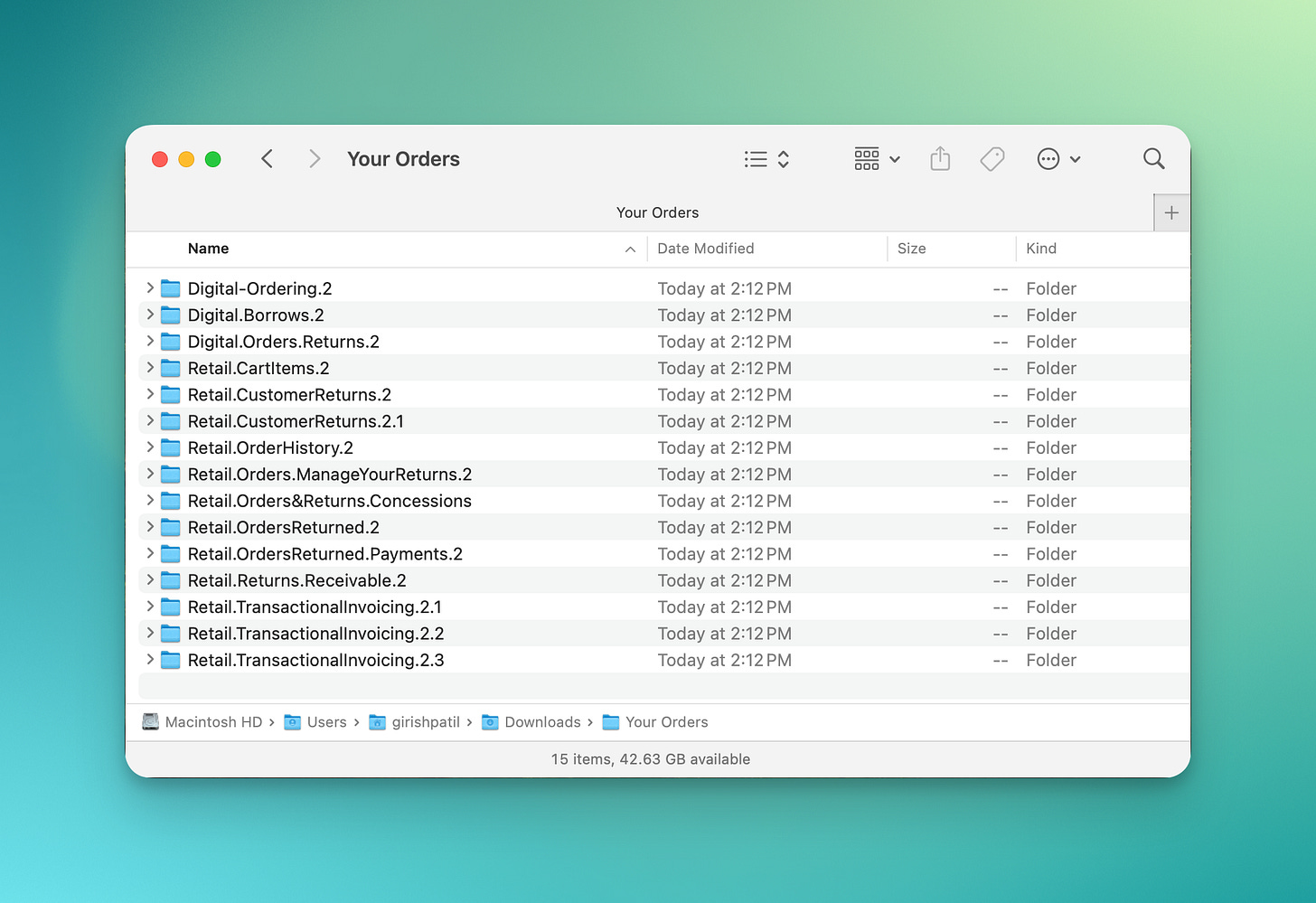Image resolution: width=1316 pixels, height=903 pixels.
Task: Expand Retail.Returns.Receivable.2 disclosure arrow
Action: tap(150, 580)
